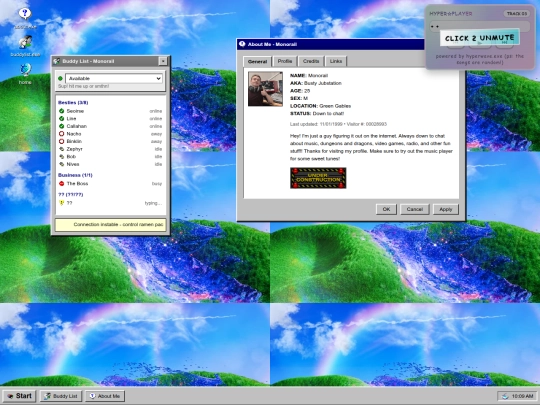540x405 pixels.
Task: Click the online check icon for Callahan
Action: (61, 126)
